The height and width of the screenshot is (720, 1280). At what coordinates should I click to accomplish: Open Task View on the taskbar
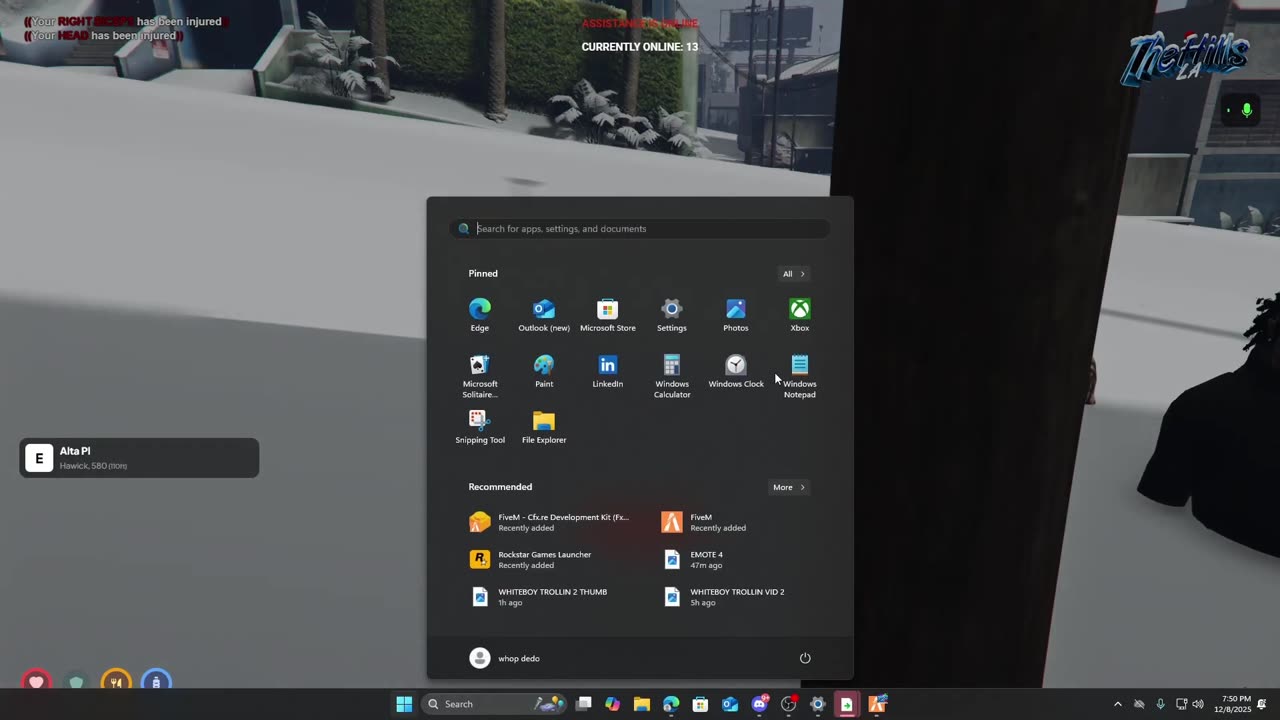pyautogui.click(x=584, y=704)
